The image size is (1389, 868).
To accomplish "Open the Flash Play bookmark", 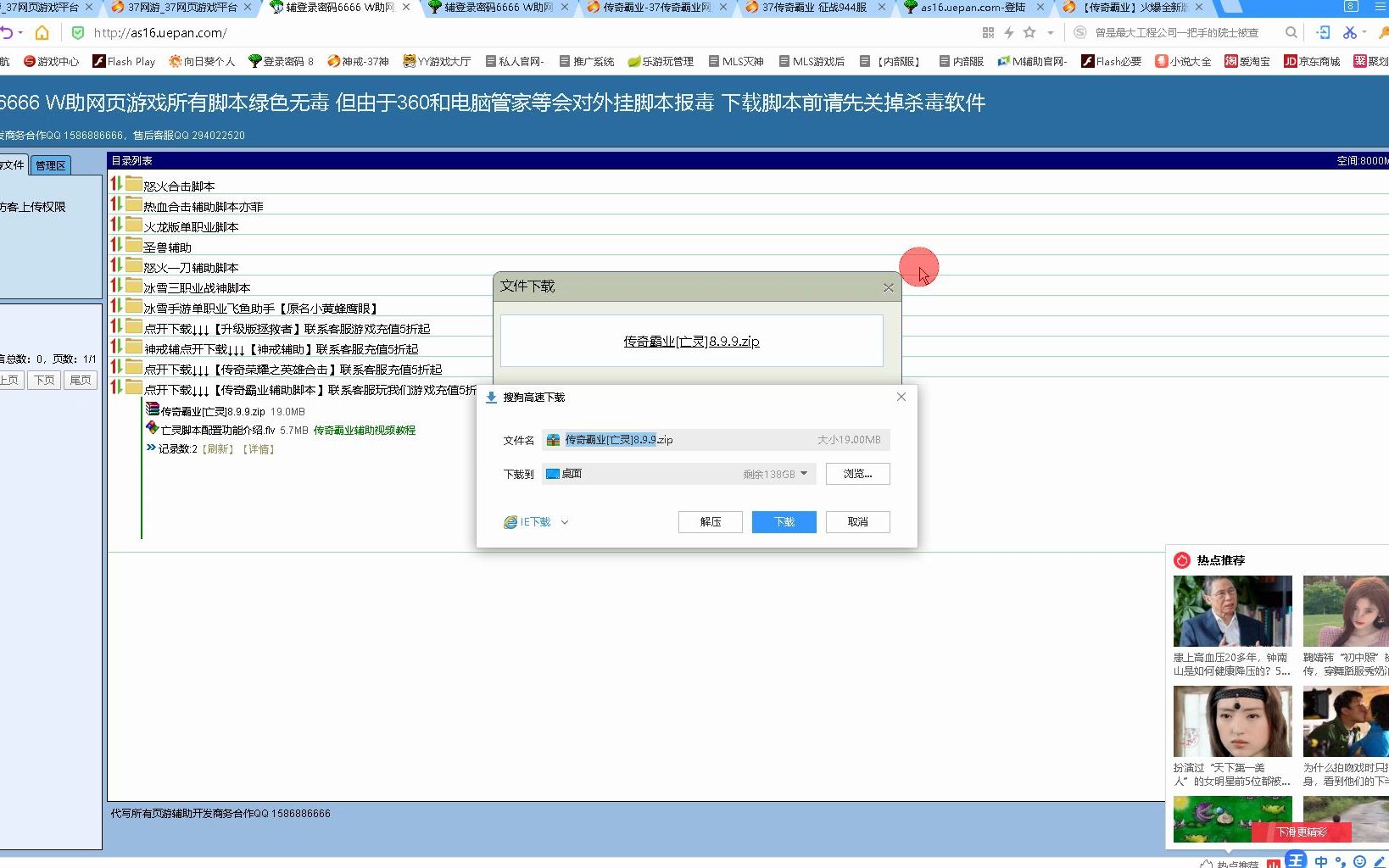I will [124, 61].
